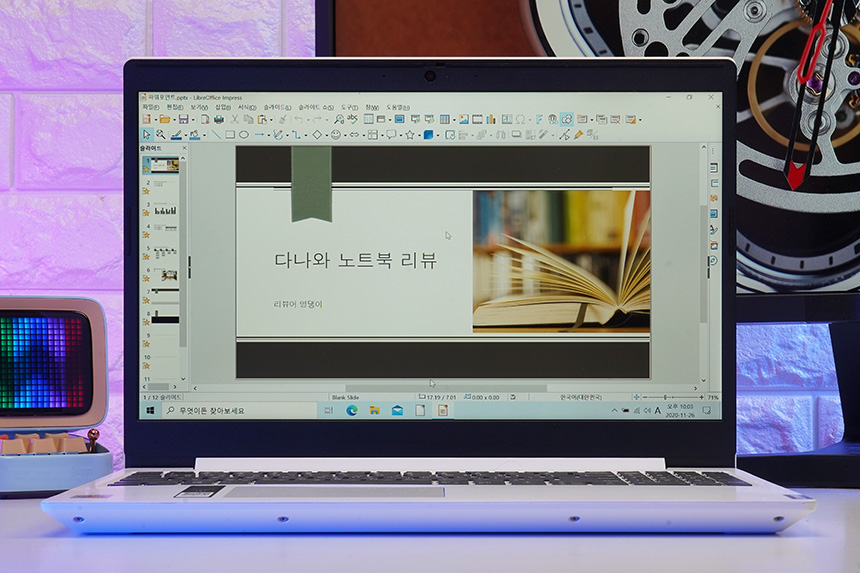860x573 pixels.
Task: Open the 도구(T) menu
Action: (x=349, y=107)
